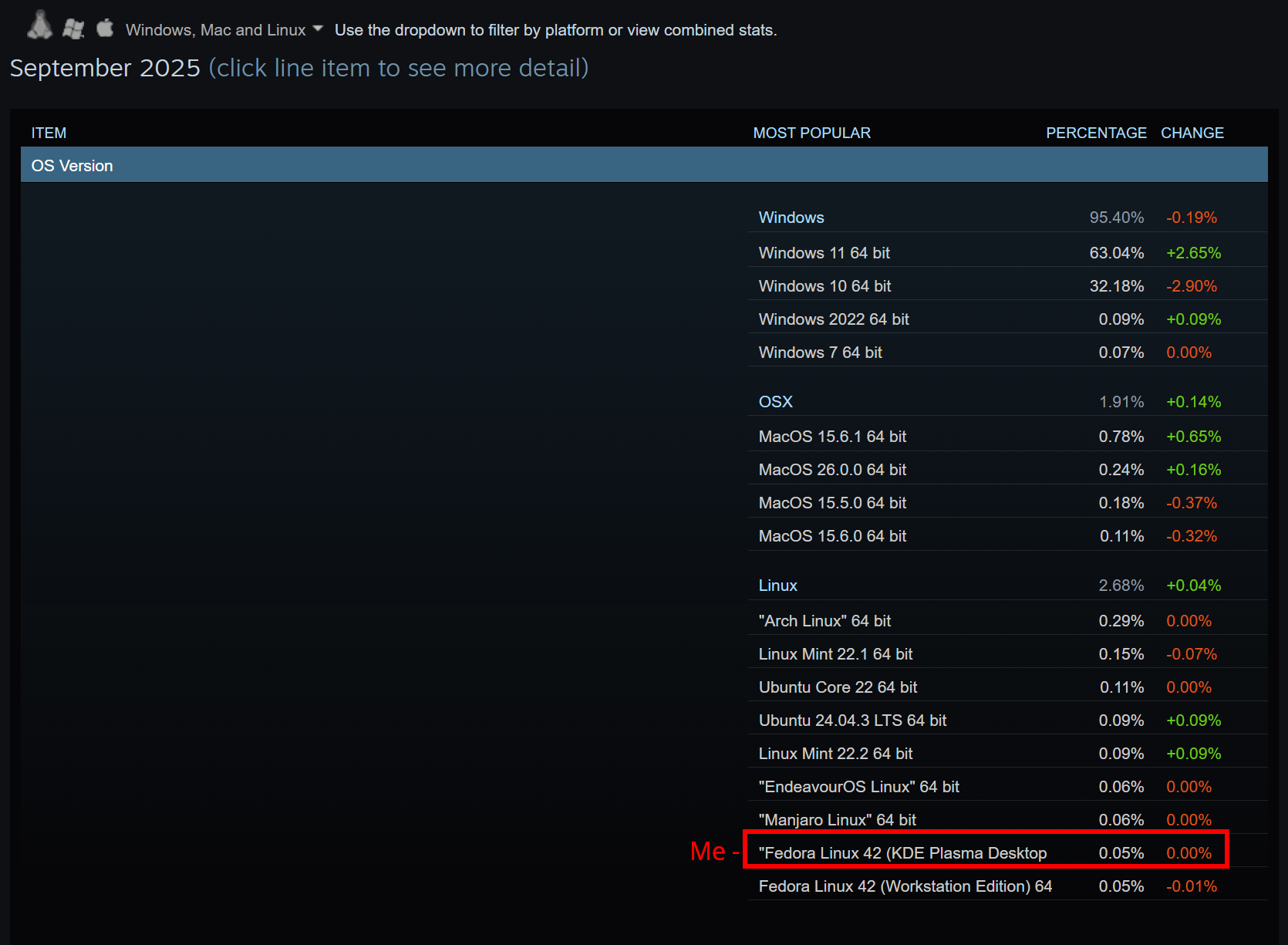The image size is (1288, 945).
Task: Click the Windows total 95.40% value
Action: (x=1116, y=218)
